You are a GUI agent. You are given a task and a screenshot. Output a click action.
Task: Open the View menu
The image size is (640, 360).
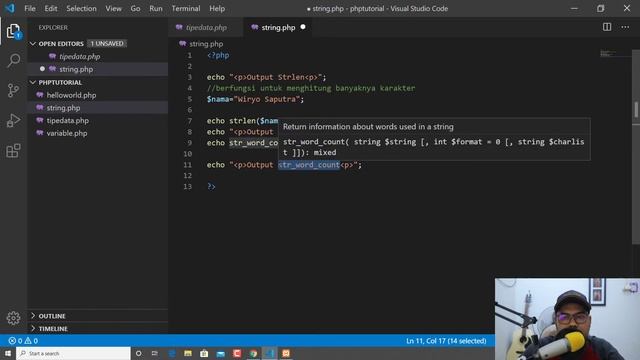click(113, 9)
